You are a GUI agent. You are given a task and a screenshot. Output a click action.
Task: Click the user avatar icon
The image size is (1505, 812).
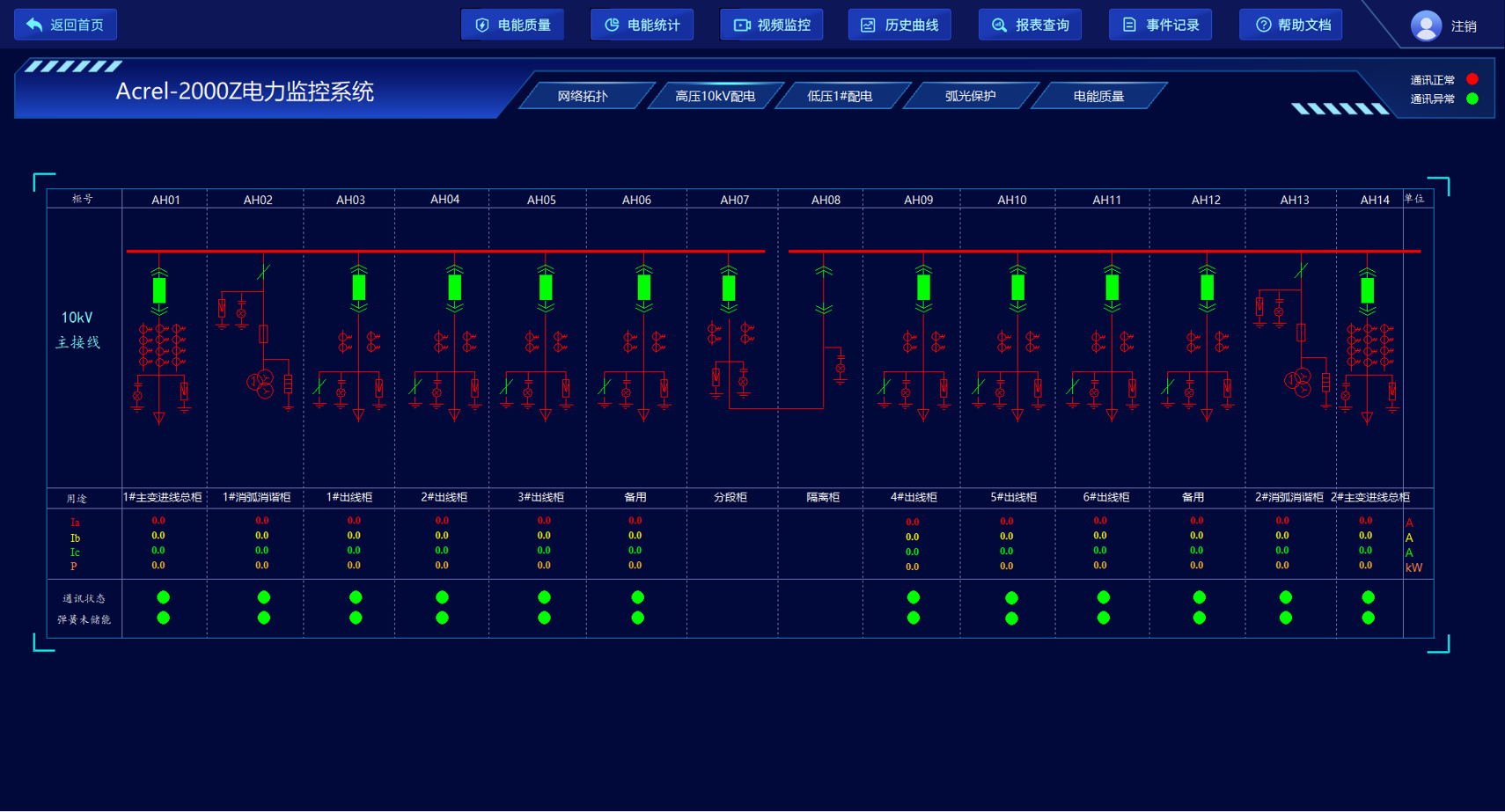1426,26
